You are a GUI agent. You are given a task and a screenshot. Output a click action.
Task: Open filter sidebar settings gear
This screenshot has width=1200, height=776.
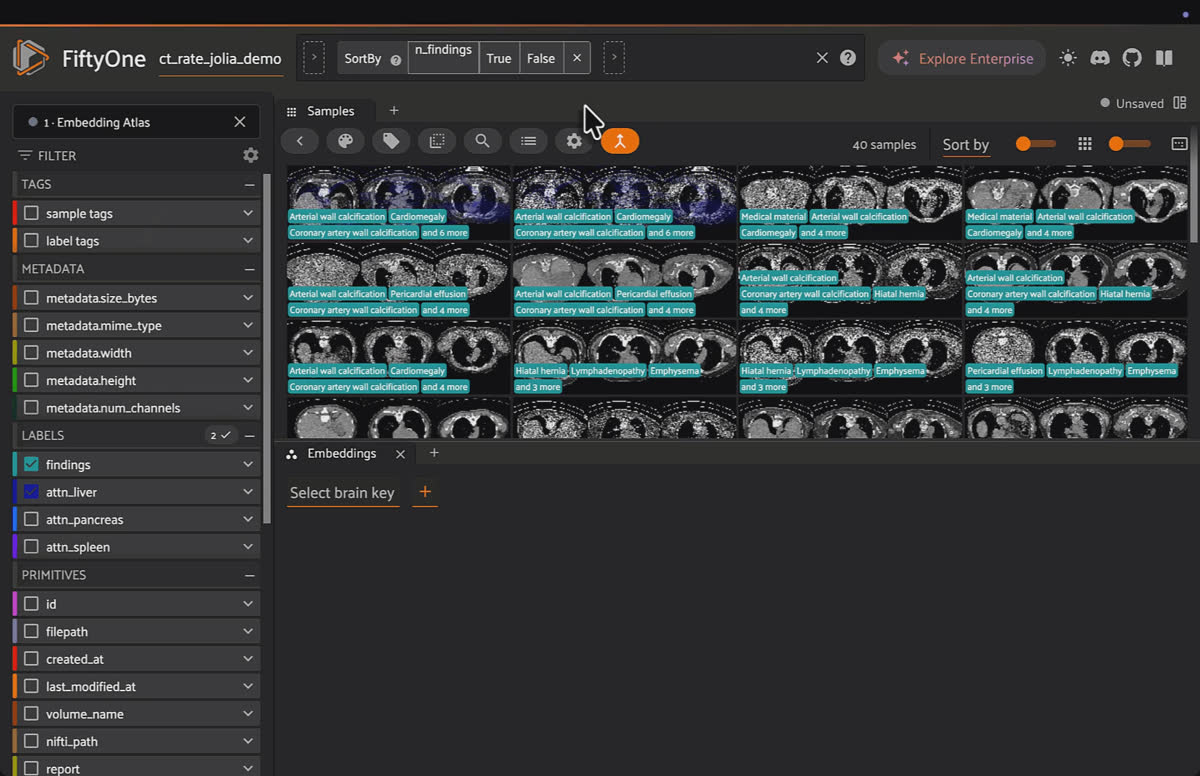point(250,155)
